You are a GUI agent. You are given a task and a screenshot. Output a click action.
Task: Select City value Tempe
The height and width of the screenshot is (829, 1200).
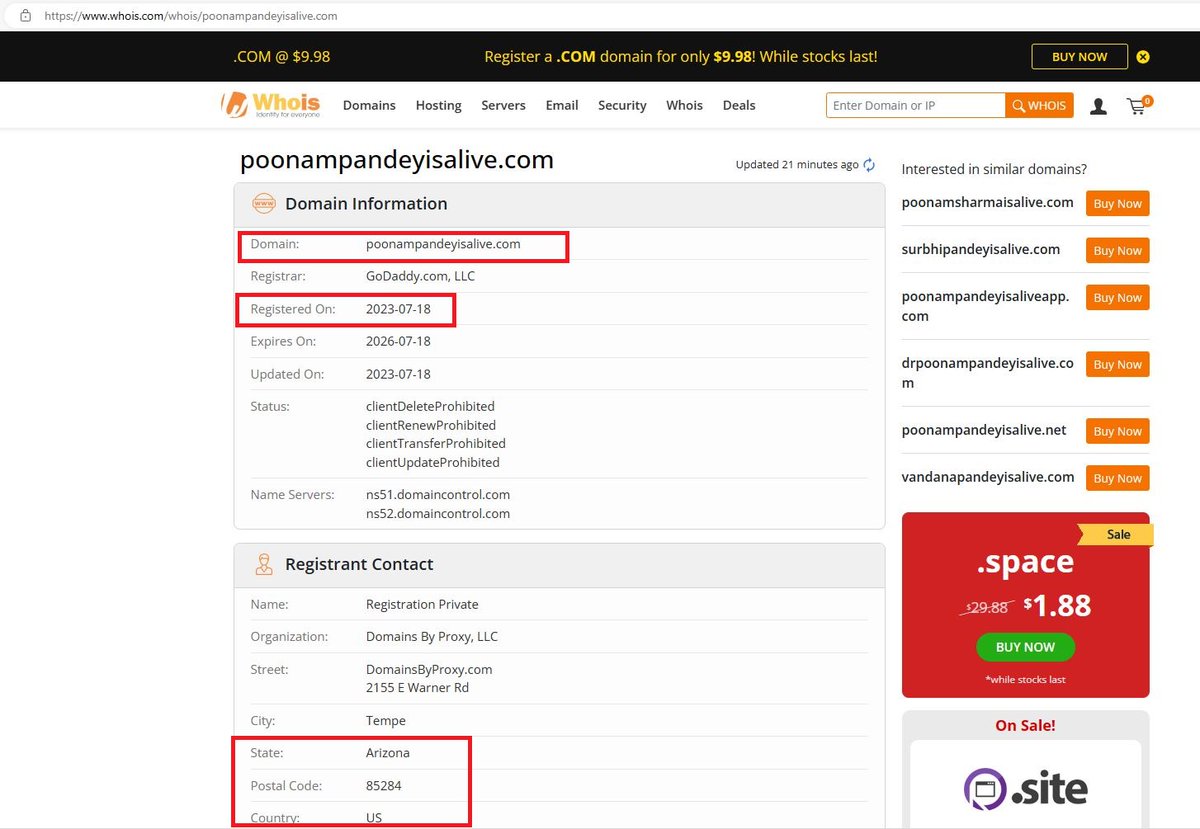tap(386, 720)
